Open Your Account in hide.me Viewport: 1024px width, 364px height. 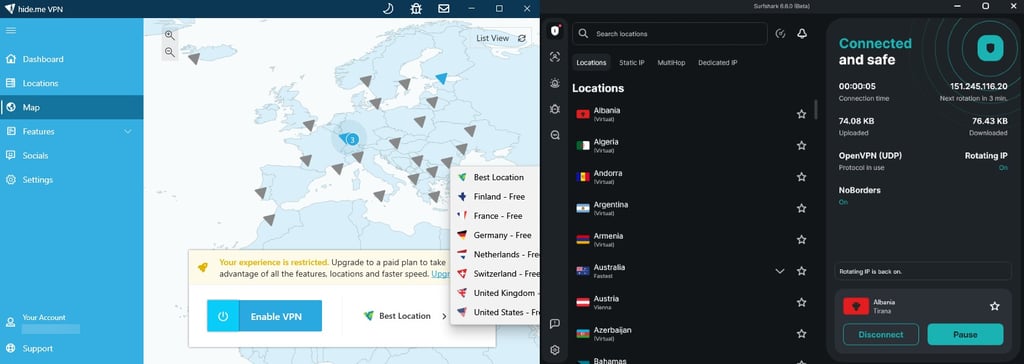click(x=44, y=318)
